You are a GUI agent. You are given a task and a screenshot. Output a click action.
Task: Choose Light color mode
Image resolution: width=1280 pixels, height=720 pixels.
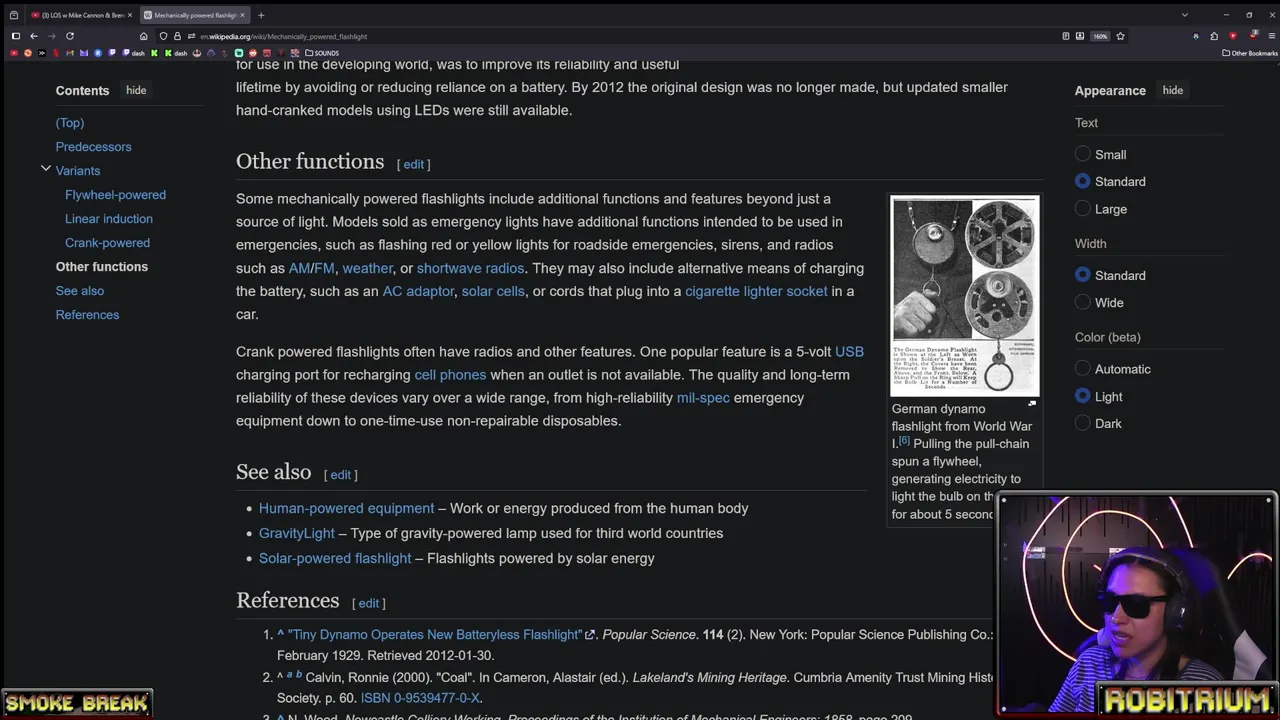pyautogui.click(x=1083, y=396)
